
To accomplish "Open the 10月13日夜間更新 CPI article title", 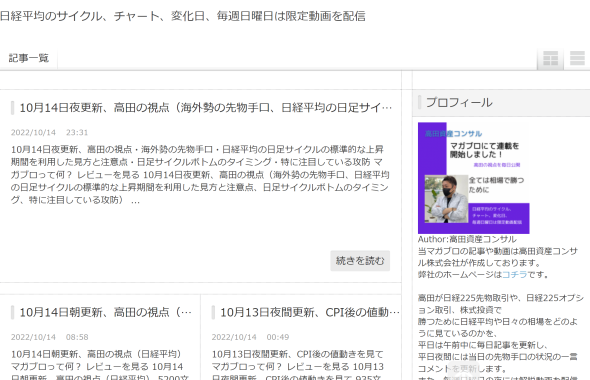I will [x=310, y=312].
